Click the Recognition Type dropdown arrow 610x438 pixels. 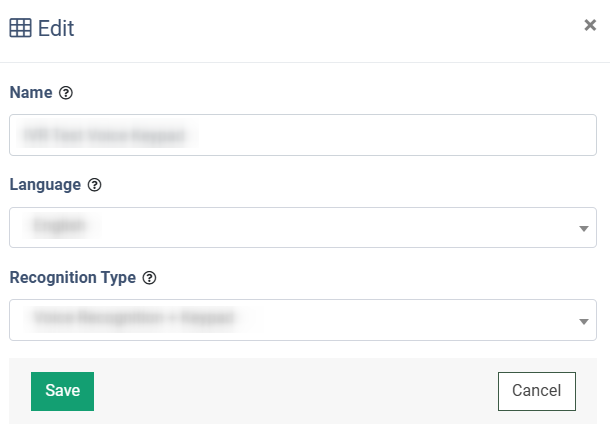tap(584, 321)
